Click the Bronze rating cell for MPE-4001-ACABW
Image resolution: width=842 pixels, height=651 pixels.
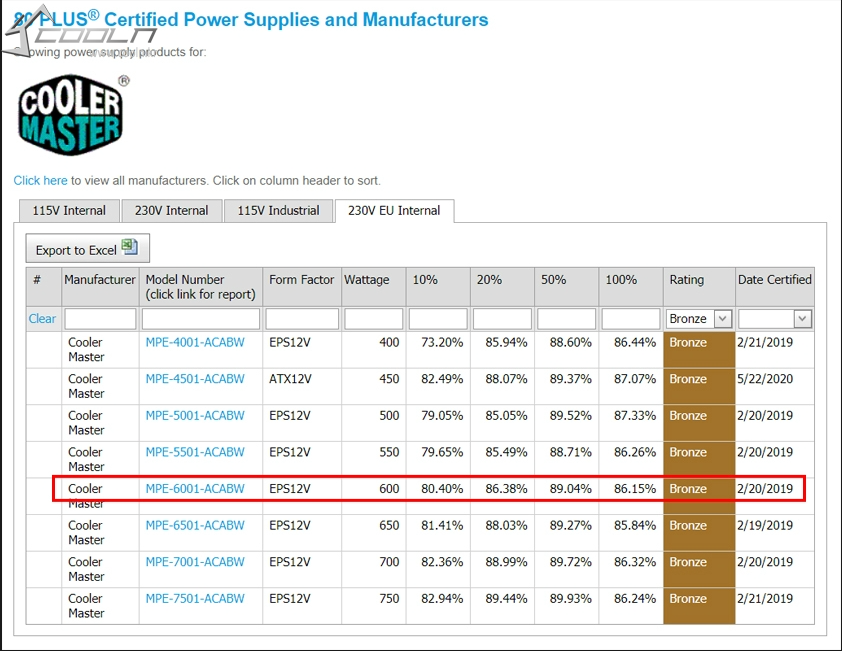[699, 350]
